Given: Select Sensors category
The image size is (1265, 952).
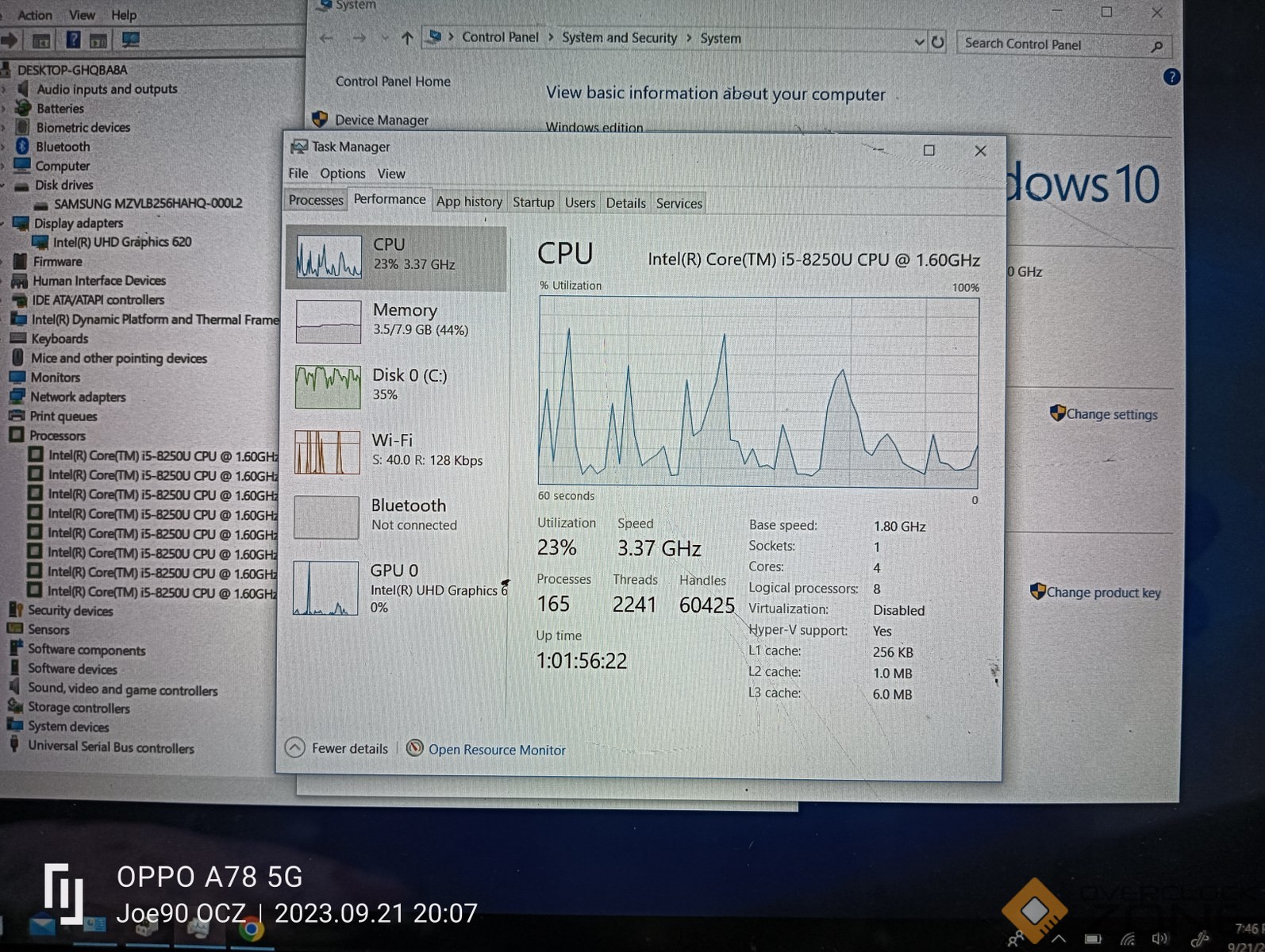Looking at the screenshot, I should [x=48, y=630].
